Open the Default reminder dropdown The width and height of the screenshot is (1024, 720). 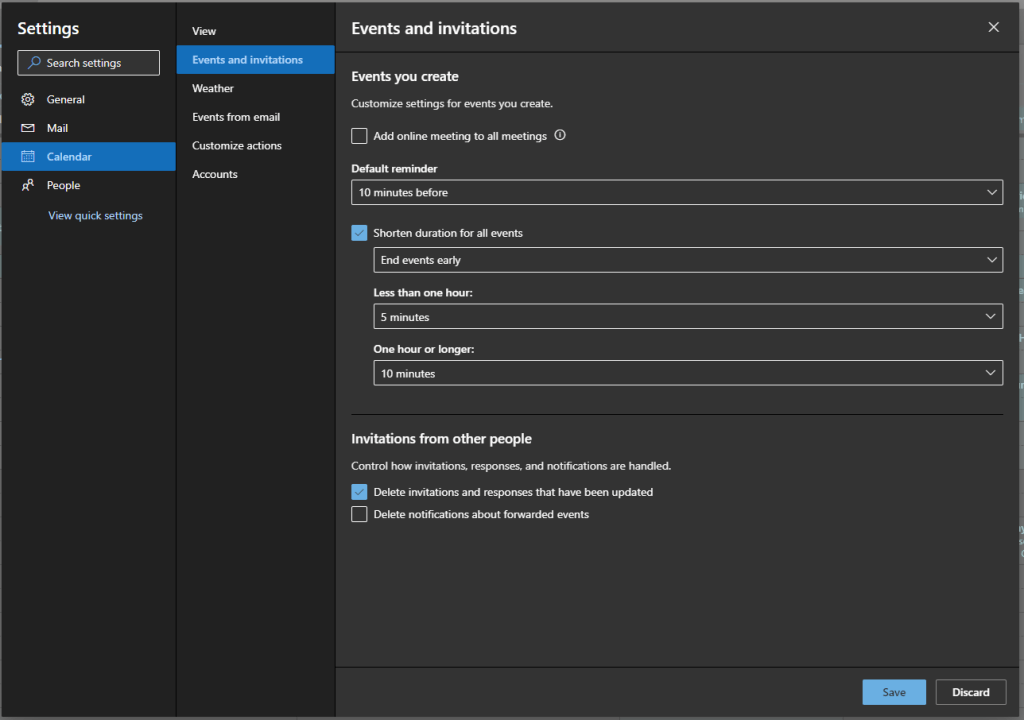point(676,192)
